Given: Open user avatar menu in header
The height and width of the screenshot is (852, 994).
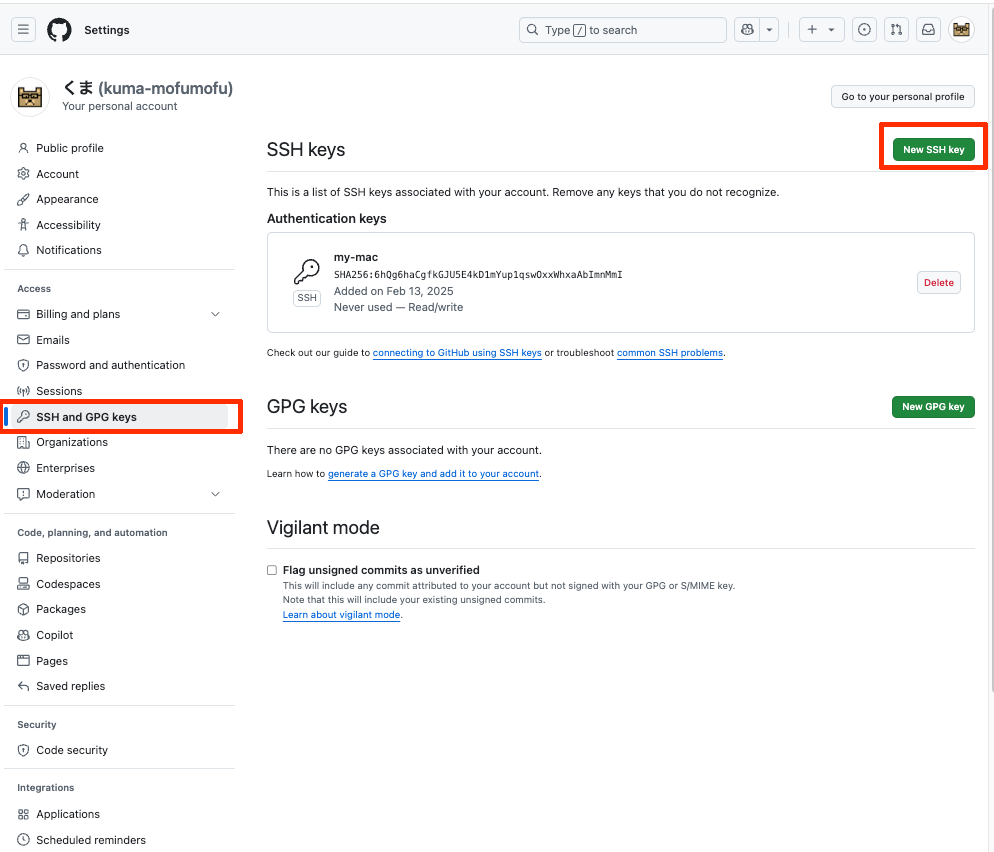Looking at the screenshot, I should click(961, 30).
